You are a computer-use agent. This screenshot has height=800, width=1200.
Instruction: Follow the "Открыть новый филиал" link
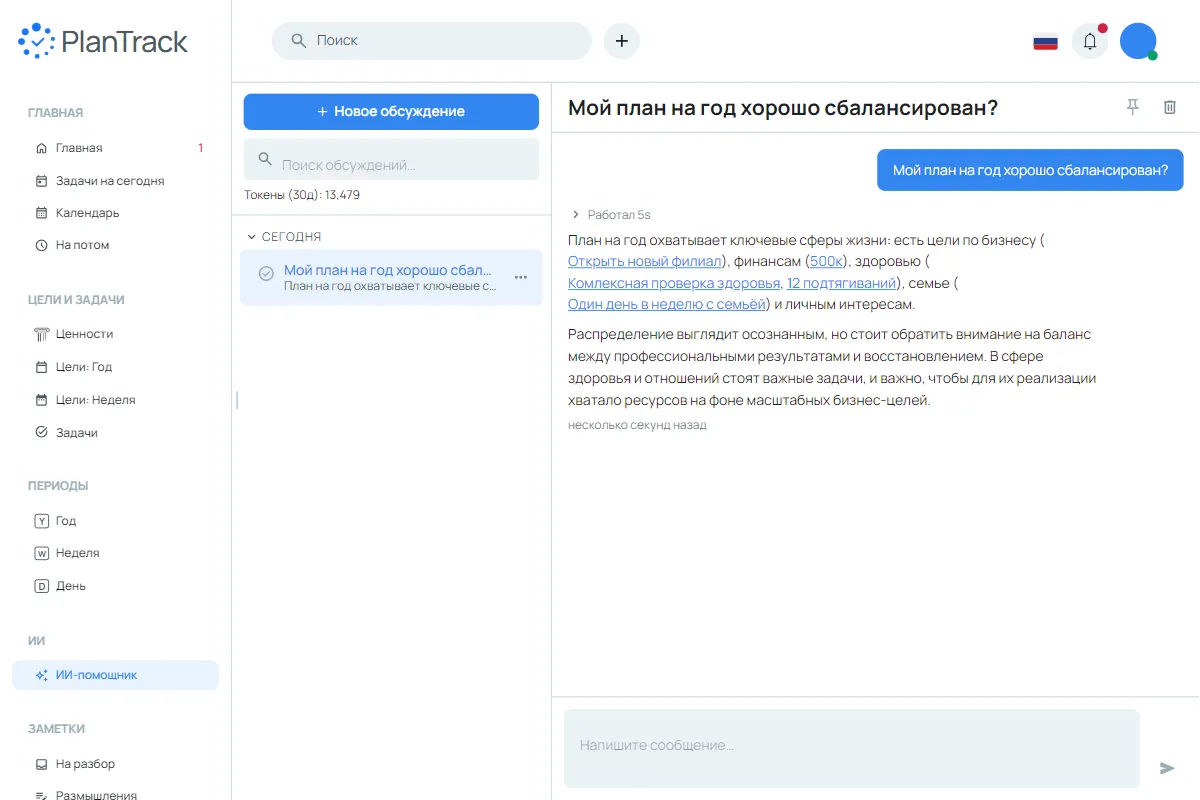point(645,262)
